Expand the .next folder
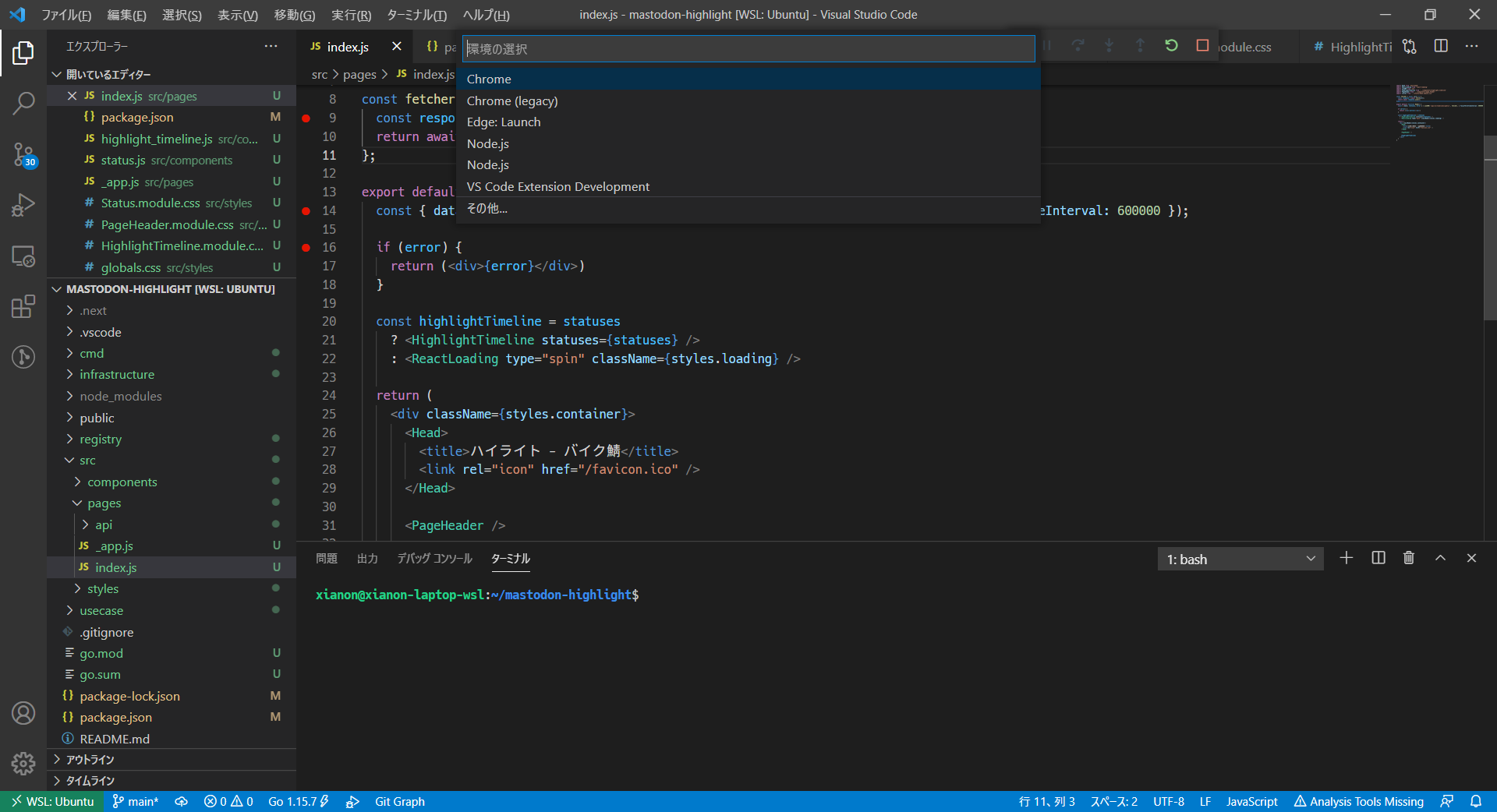Image resolution: width=1497 pixels, height=812 pixels. pyautogui.click(x=172, y=310)
